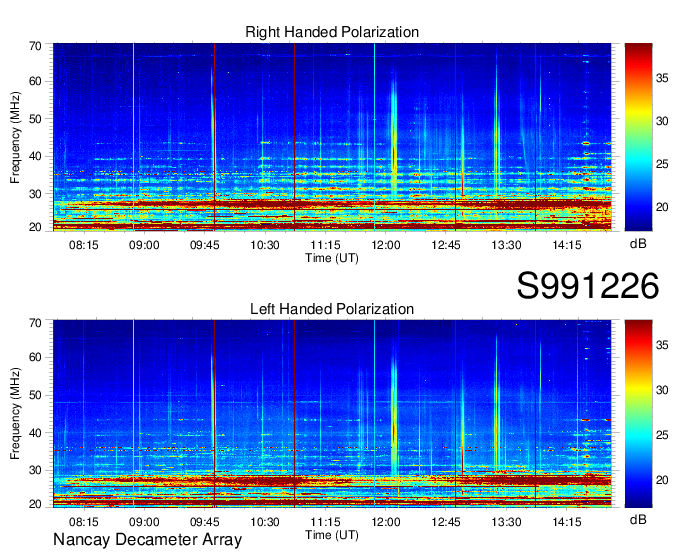Click the 30 MHz tick on the lower plot
This screenshot has height=552, width=680.
tap(35, 470)
